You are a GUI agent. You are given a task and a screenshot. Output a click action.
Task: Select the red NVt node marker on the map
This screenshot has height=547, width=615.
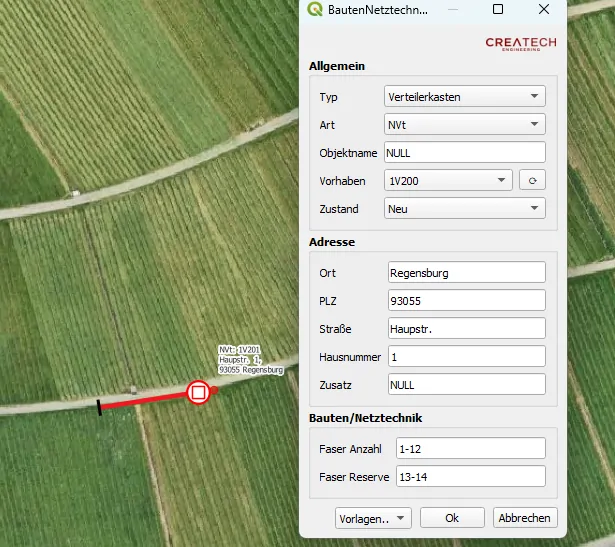198,392
